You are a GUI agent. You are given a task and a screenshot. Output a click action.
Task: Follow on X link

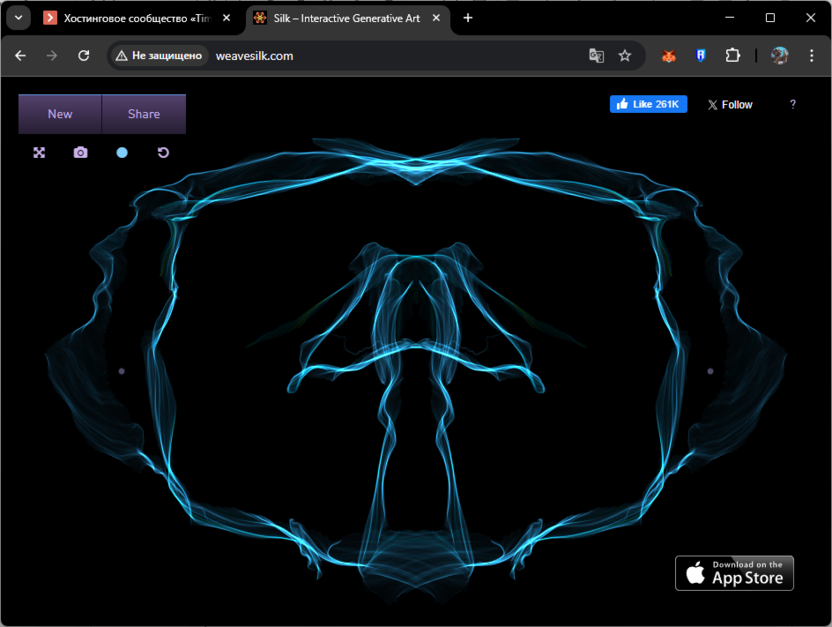(730, 105)
